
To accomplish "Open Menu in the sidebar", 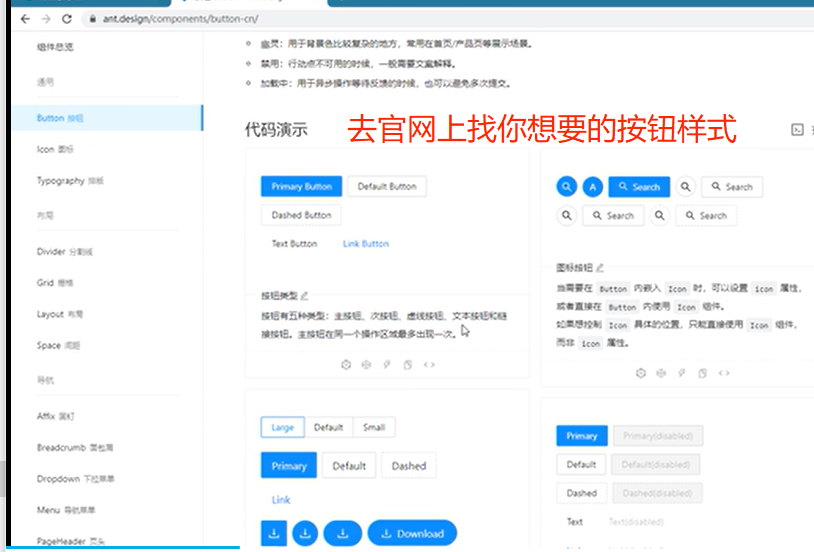I will coord(65,510).
